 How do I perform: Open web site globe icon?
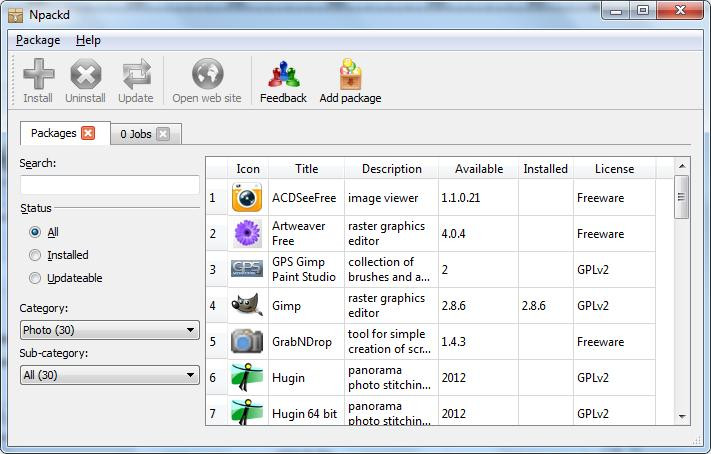point(207,74)
